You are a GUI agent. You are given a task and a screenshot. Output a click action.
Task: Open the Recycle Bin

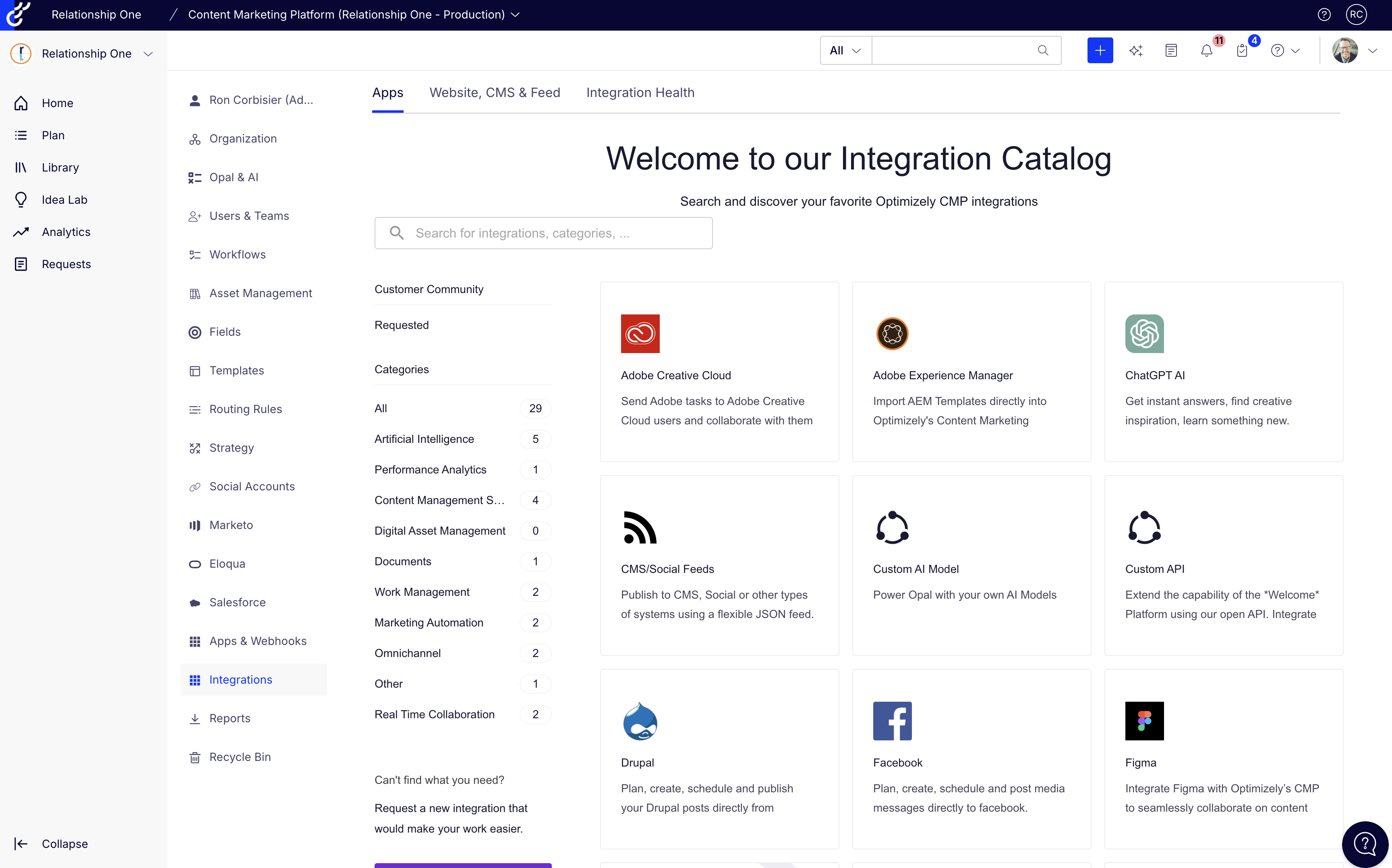(x=240, y=756)
